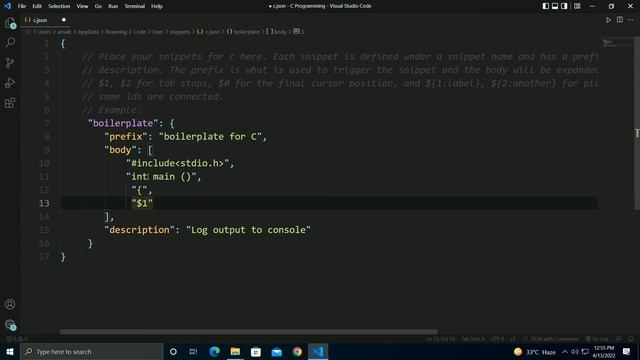
Task: Open the Mail app from the taskbar
Action: (x=277, y=352)
